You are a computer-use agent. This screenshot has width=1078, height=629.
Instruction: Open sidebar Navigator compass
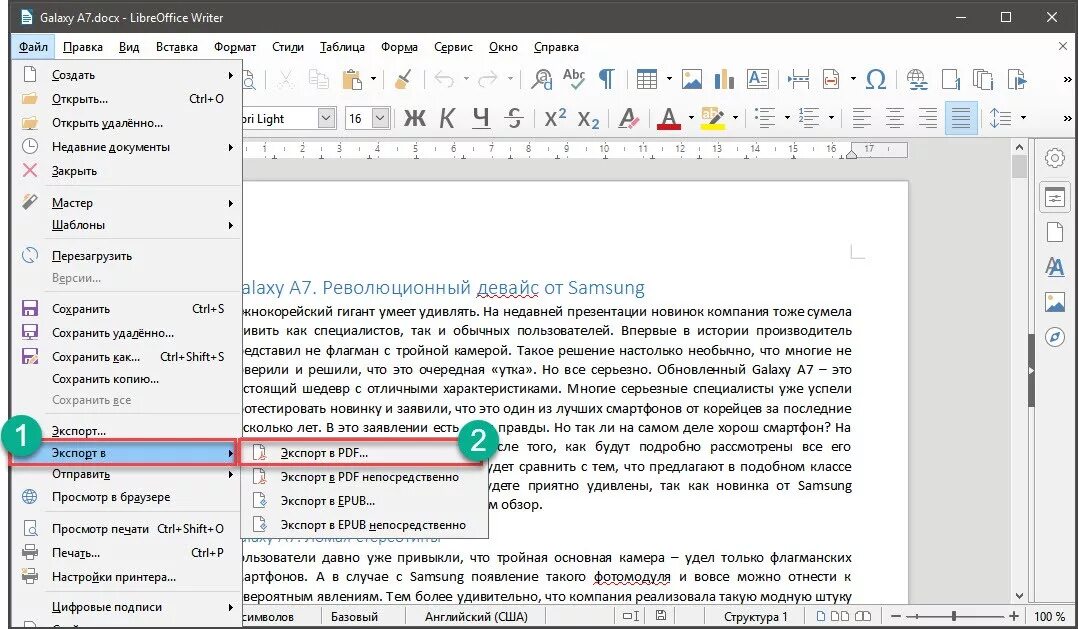pyautogui.click(x=1055, y=337)
